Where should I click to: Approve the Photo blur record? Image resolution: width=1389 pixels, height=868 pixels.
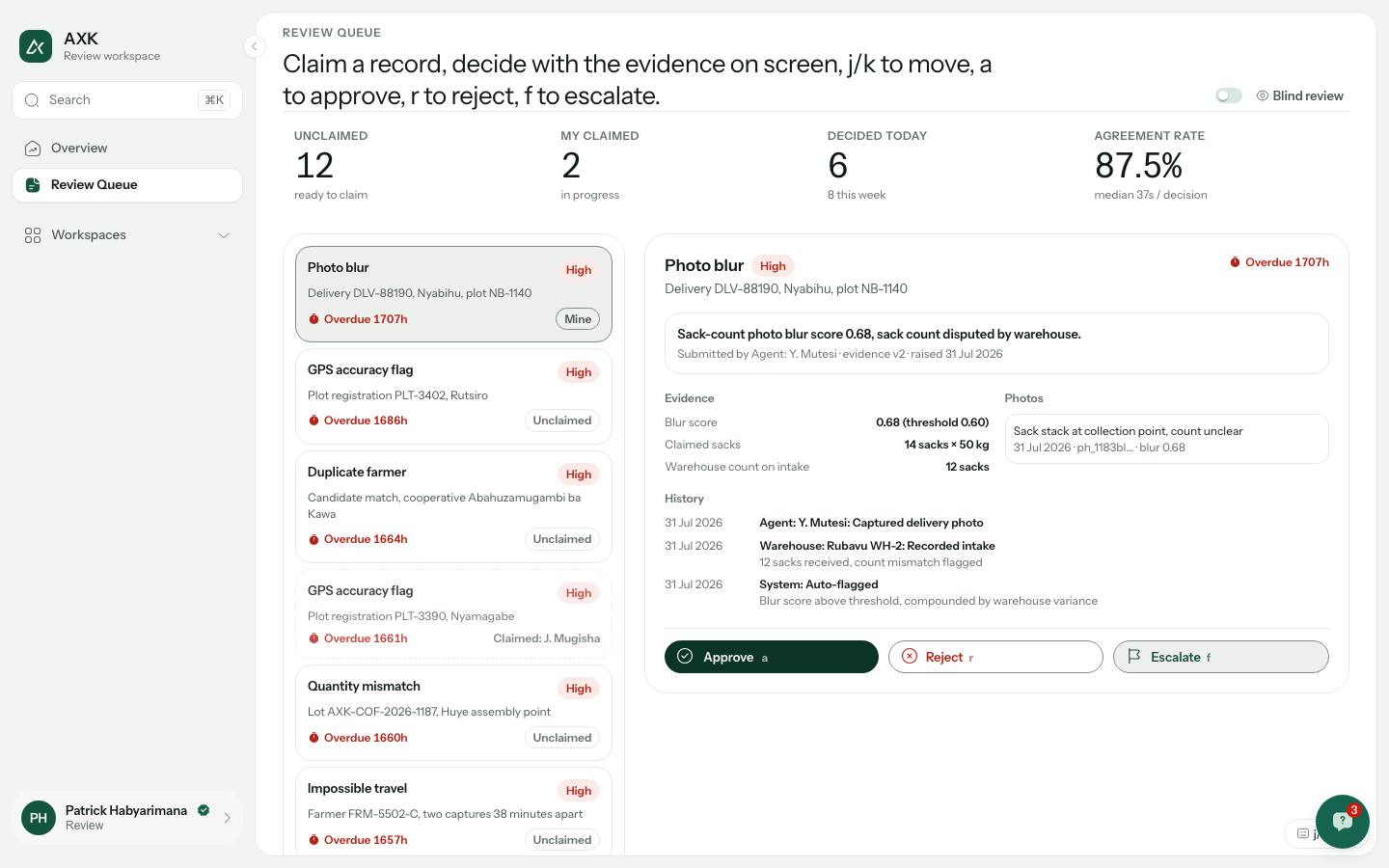coord(772,657)
